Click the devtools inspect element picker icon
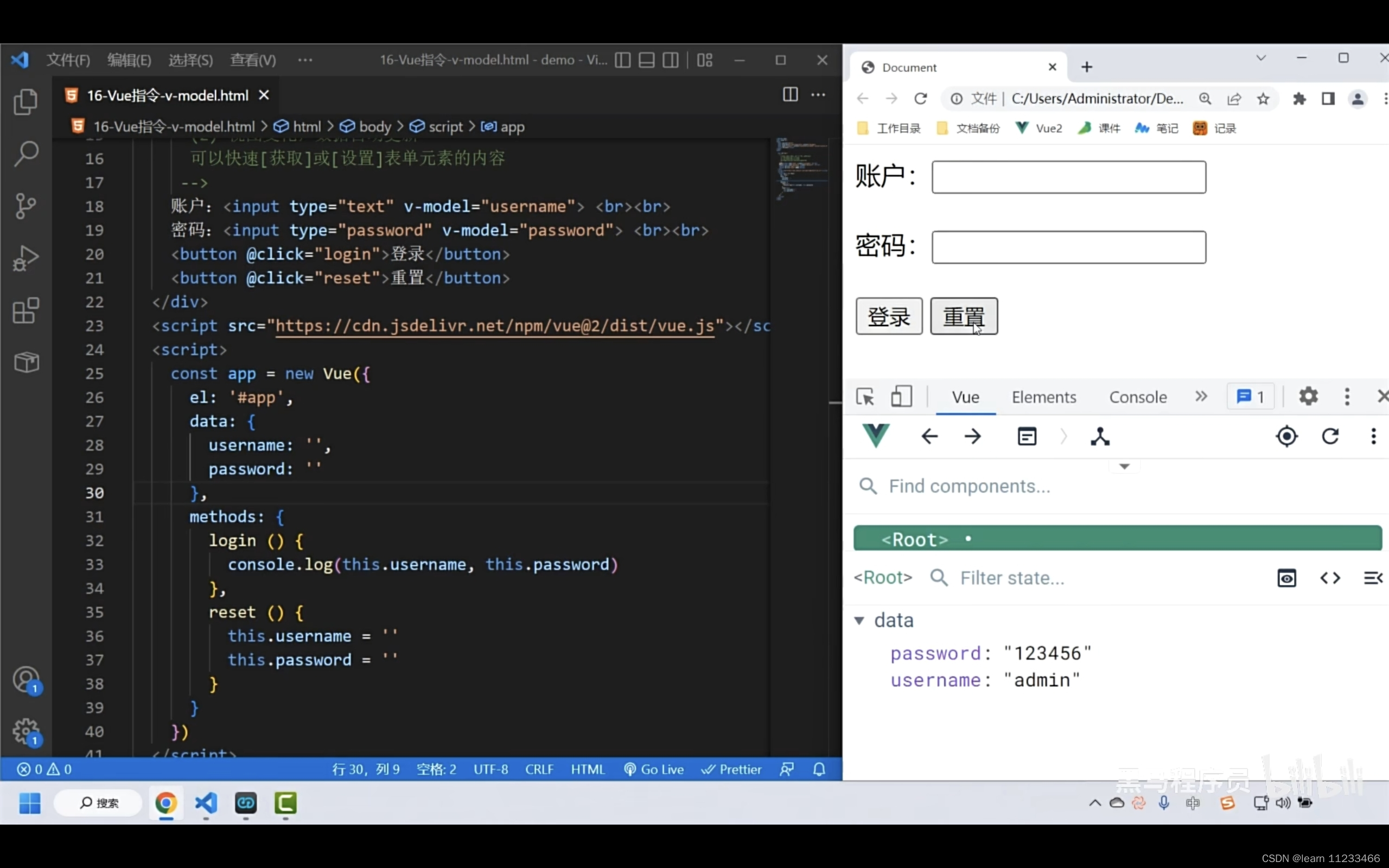 tap(865, 397)
